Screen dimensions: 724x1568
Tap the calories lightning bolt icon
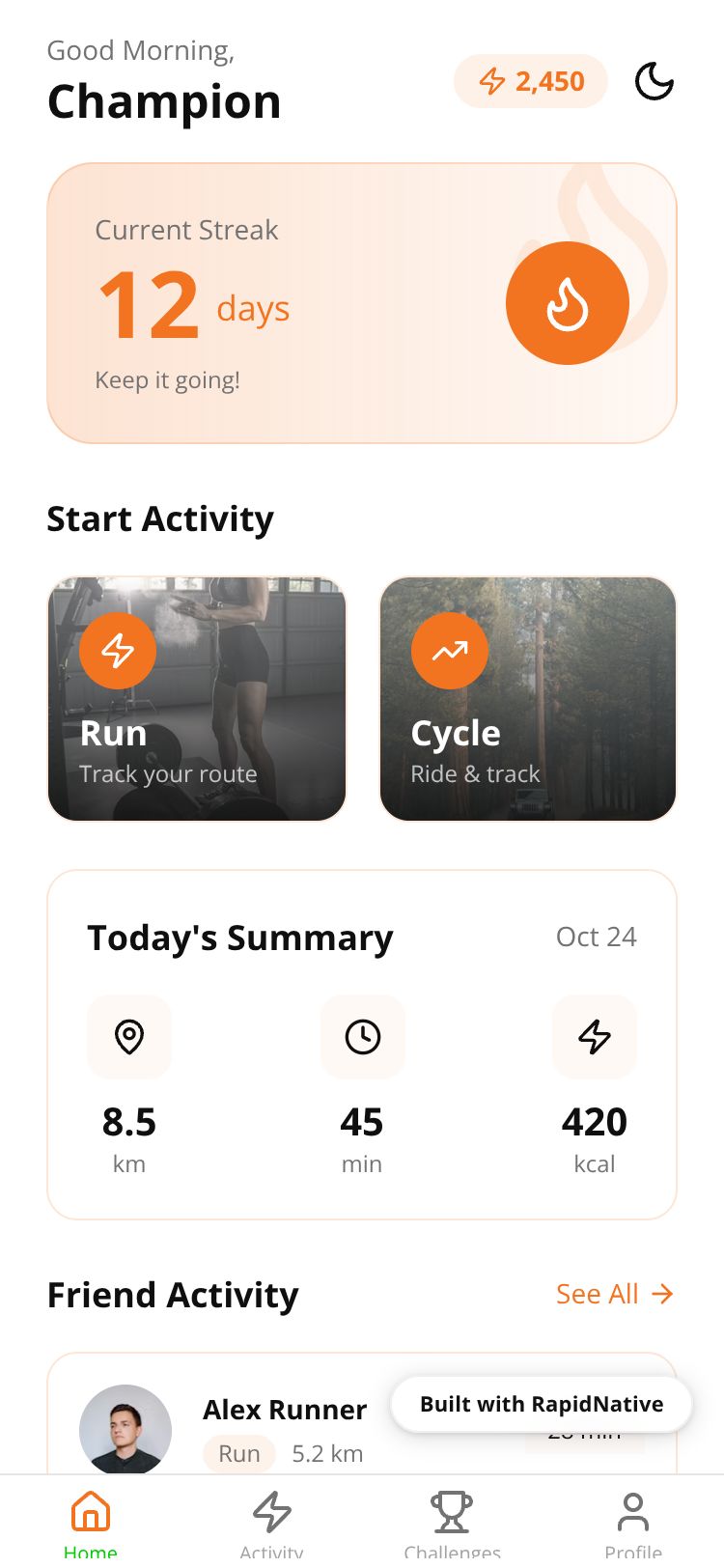595,1037
